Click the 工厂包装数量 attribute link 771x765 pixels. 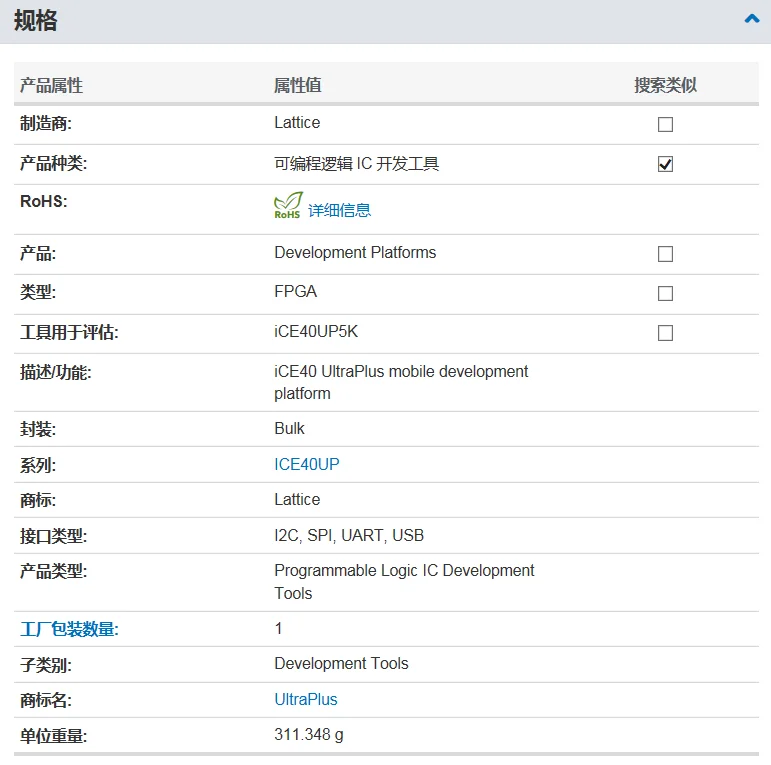tap(69, 629)
